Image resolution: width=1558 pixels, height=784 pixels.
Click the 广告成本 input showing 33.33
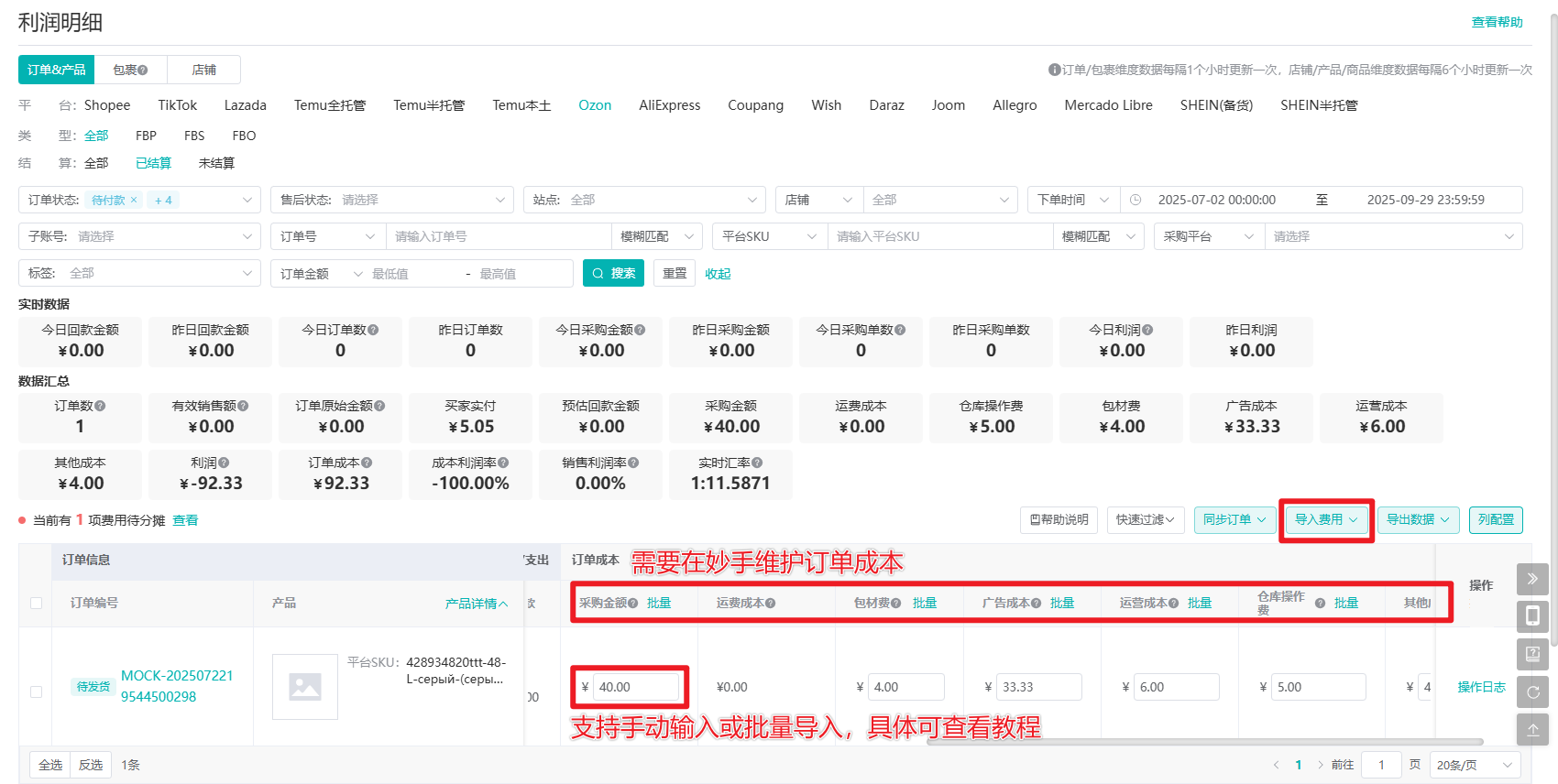(x=1039, y=687)
